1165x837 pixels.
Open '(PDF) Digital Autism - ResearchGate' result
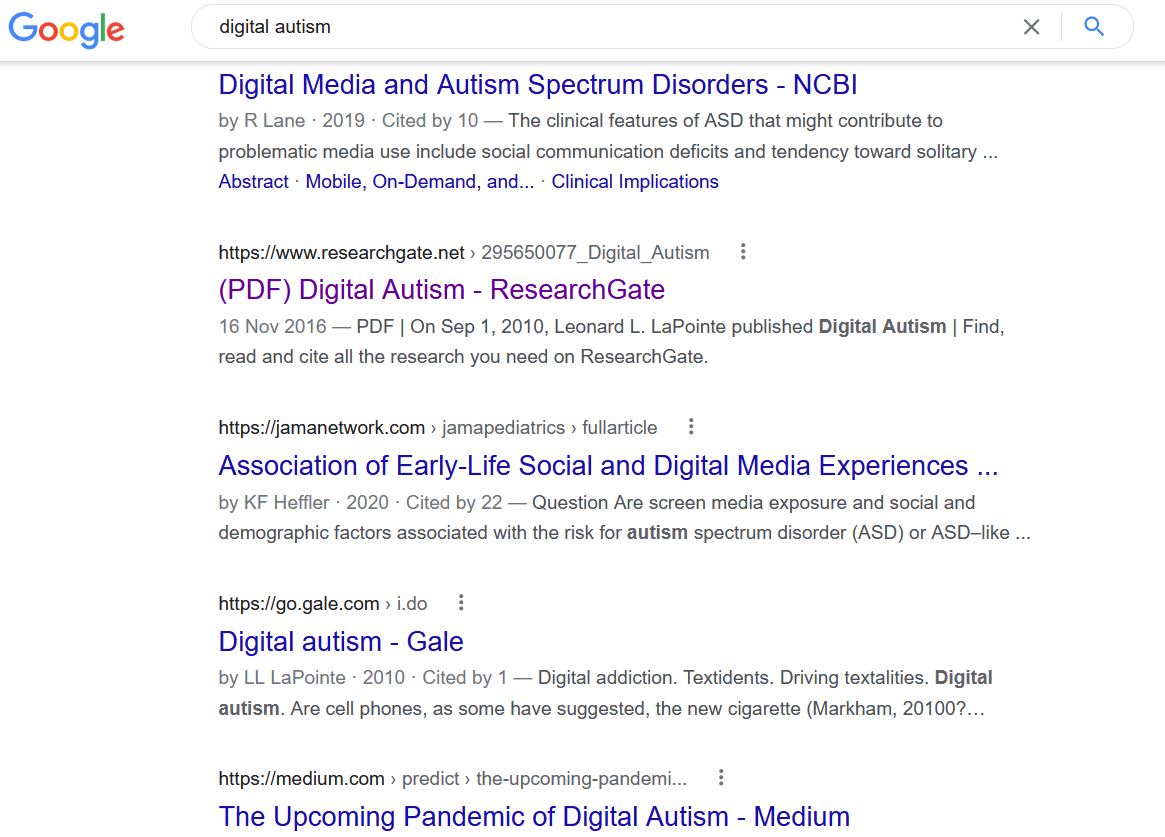point(441,289)
